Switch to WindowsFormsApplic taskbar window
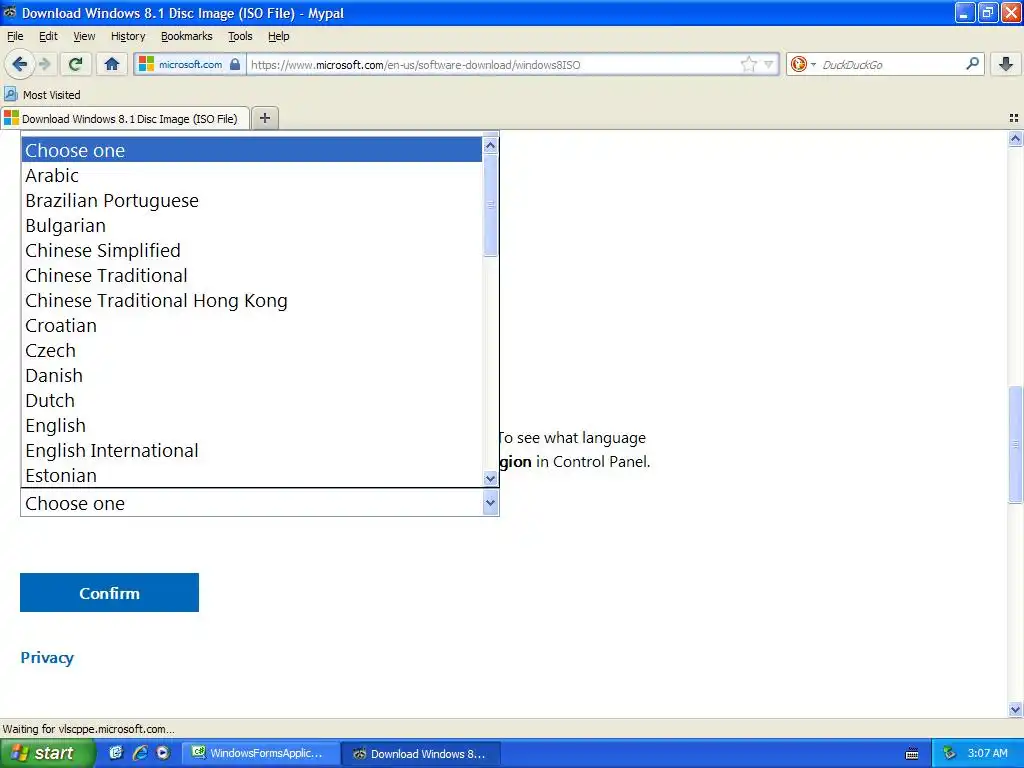This screenshot has height=768, width=1024. (x=259, y=753)
